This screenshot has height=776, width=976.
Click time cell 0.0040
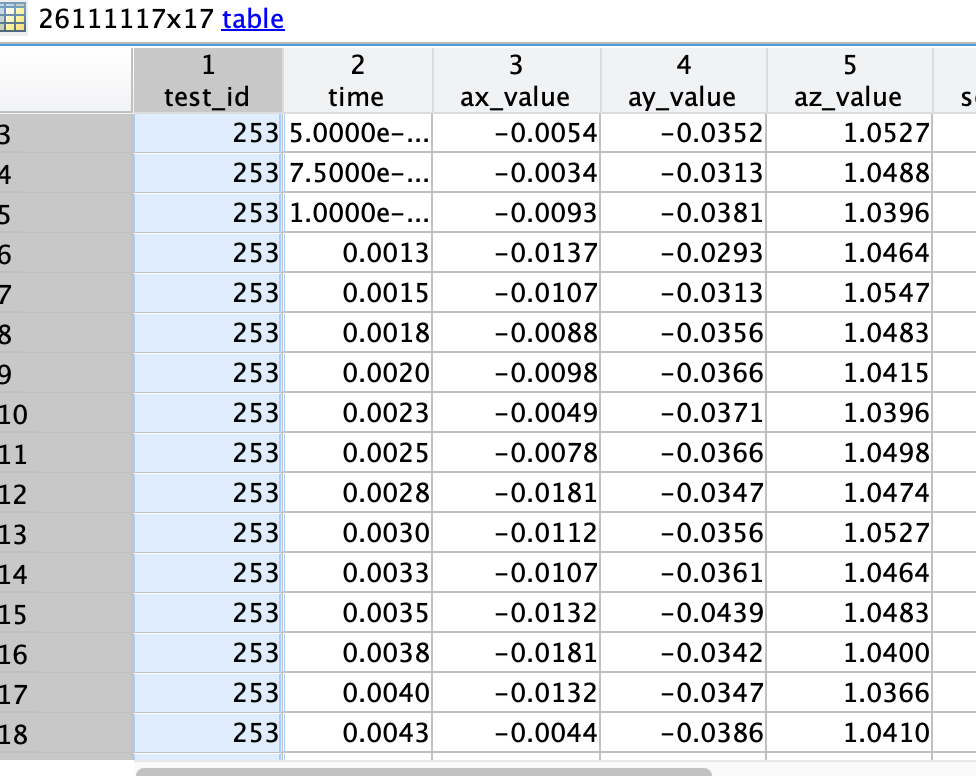click(358, 693)
